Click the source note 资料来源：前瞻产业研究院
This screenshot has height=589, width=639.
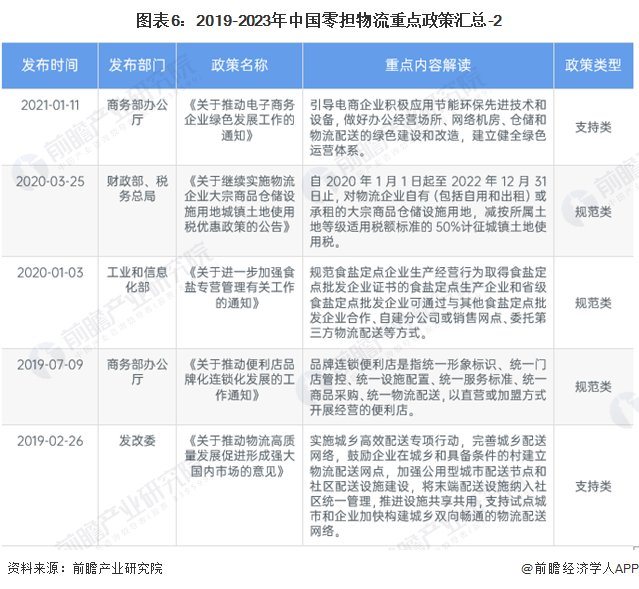tap(85, 569)
